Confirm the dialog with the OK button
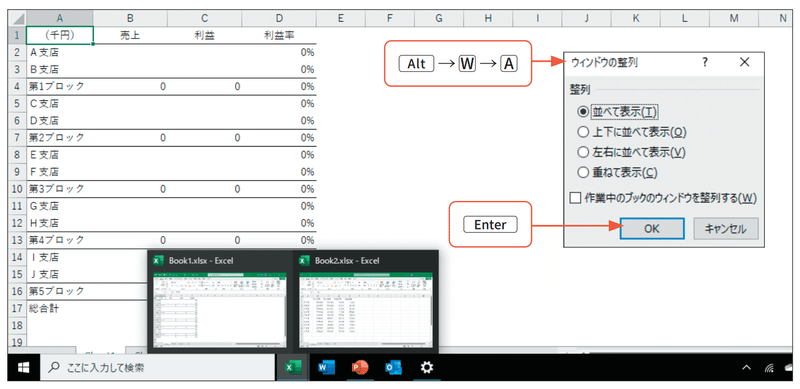 [652, 229]
